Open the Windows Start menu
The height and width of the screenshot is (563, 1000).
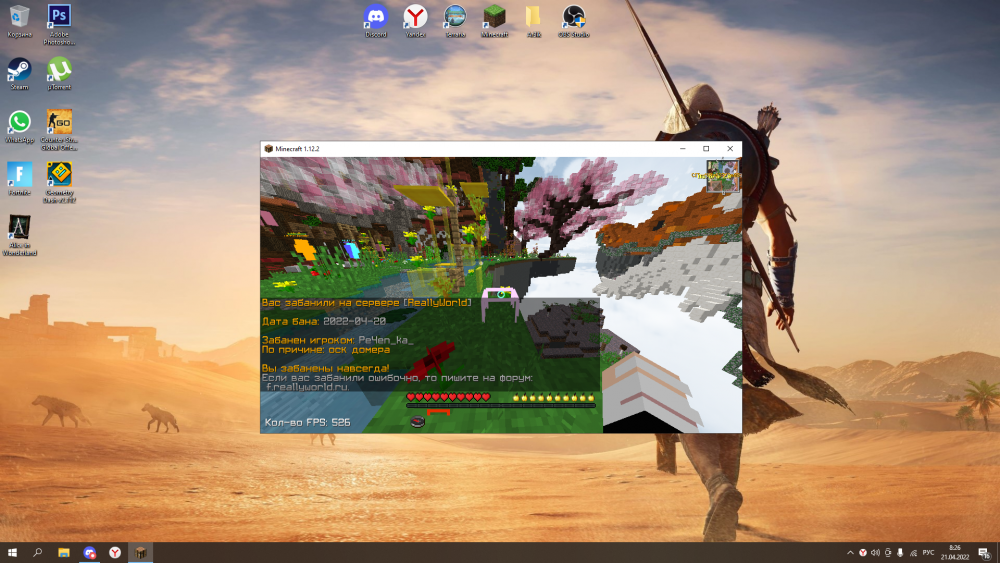coord(12,552)
